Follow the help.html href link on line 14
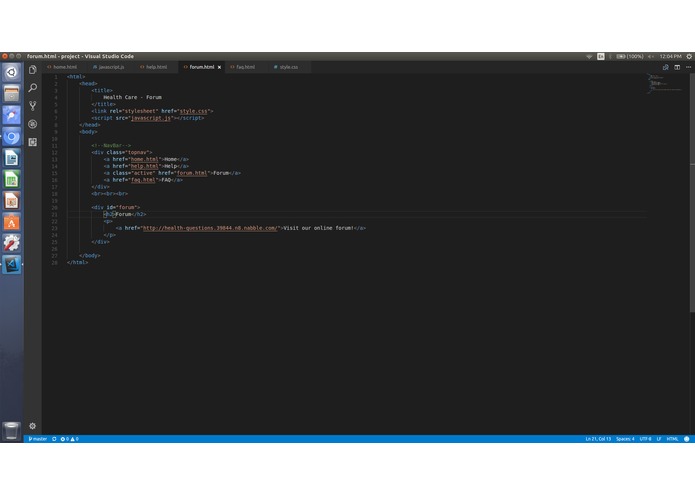This screenshot has width=695, height=494. coord(144,166)
